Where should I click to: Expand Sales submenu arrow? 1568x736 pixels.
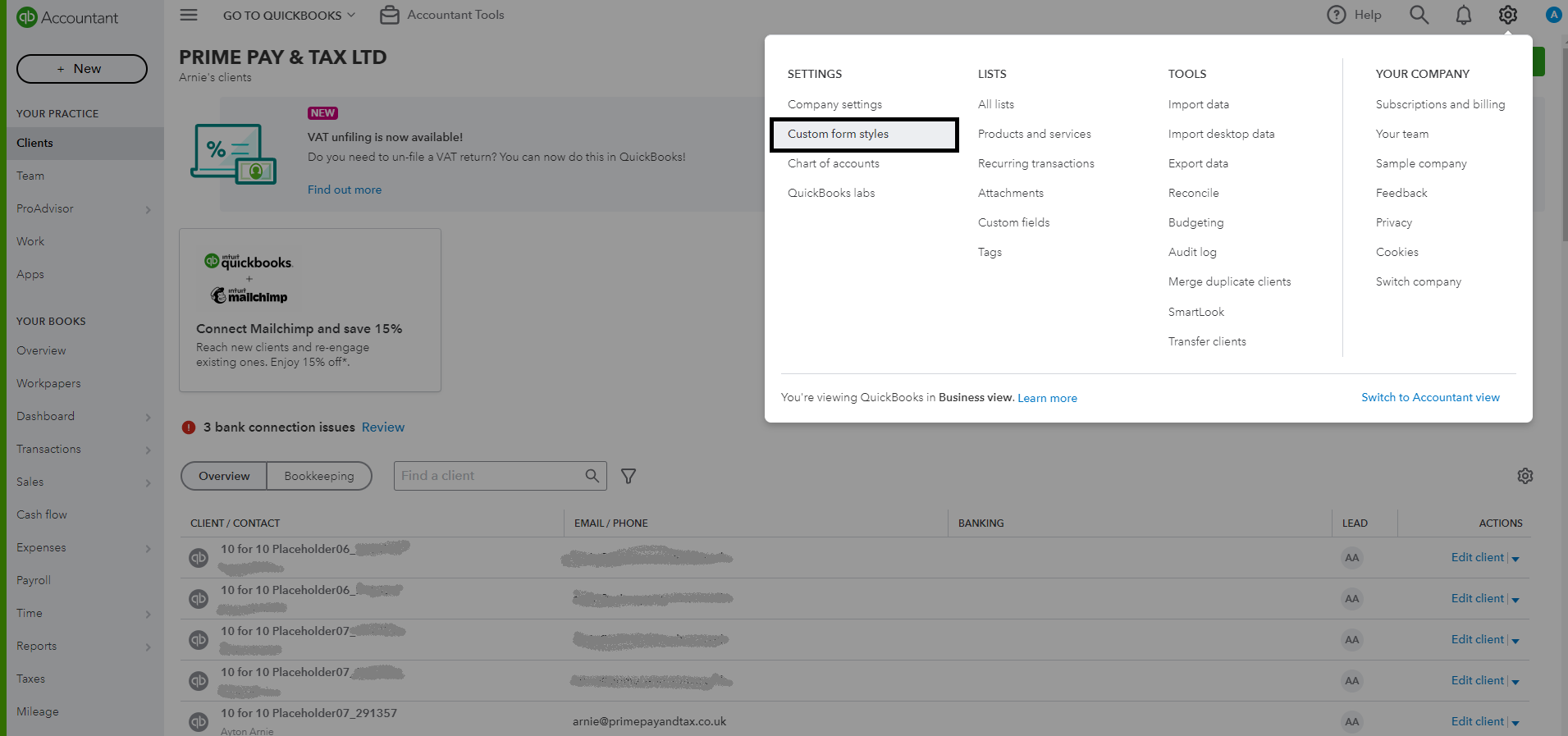pos(149,483)
